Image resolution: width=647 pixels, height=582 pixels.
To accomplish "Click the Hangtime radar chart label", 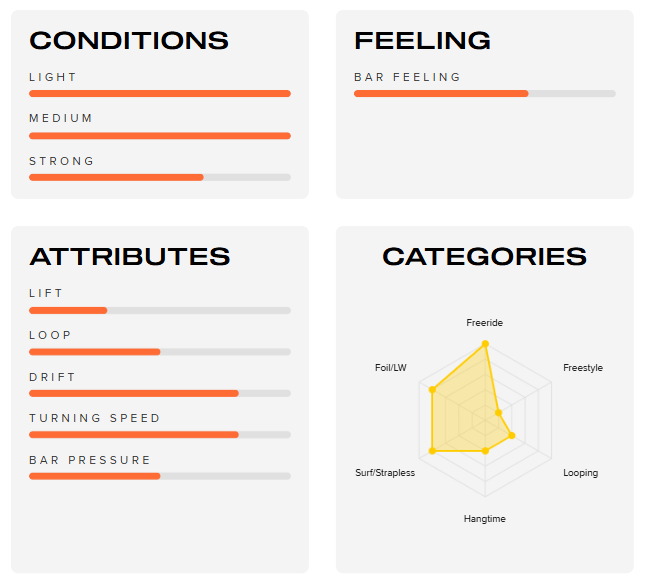I will (485, 519).
